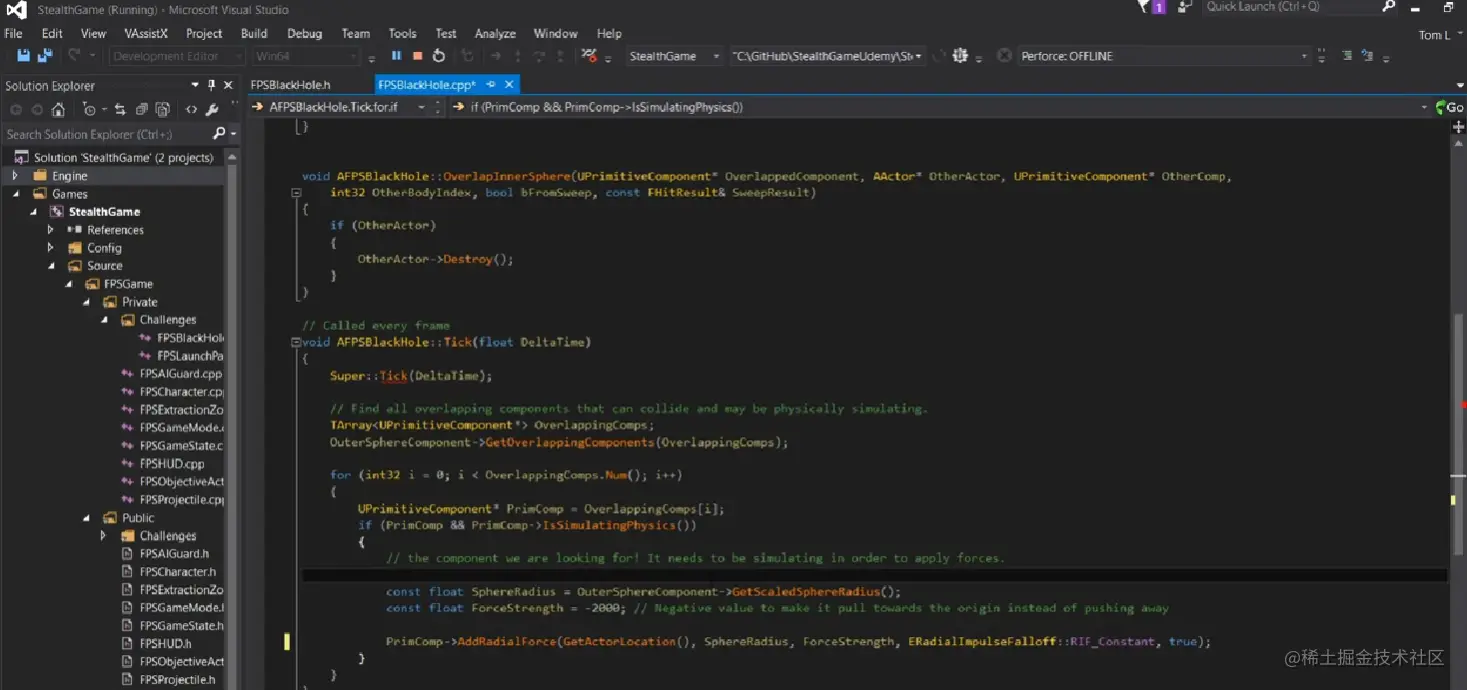Open the StealthGame startup project dropdown
This screenshot has height=690, width=1467.
(716, 56)
